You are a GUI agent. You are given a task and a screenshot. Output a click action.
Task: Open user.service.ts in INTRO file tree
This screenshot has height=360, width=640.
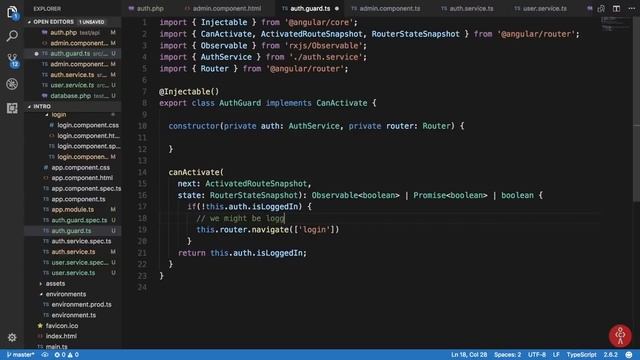(x=73, y=273)
